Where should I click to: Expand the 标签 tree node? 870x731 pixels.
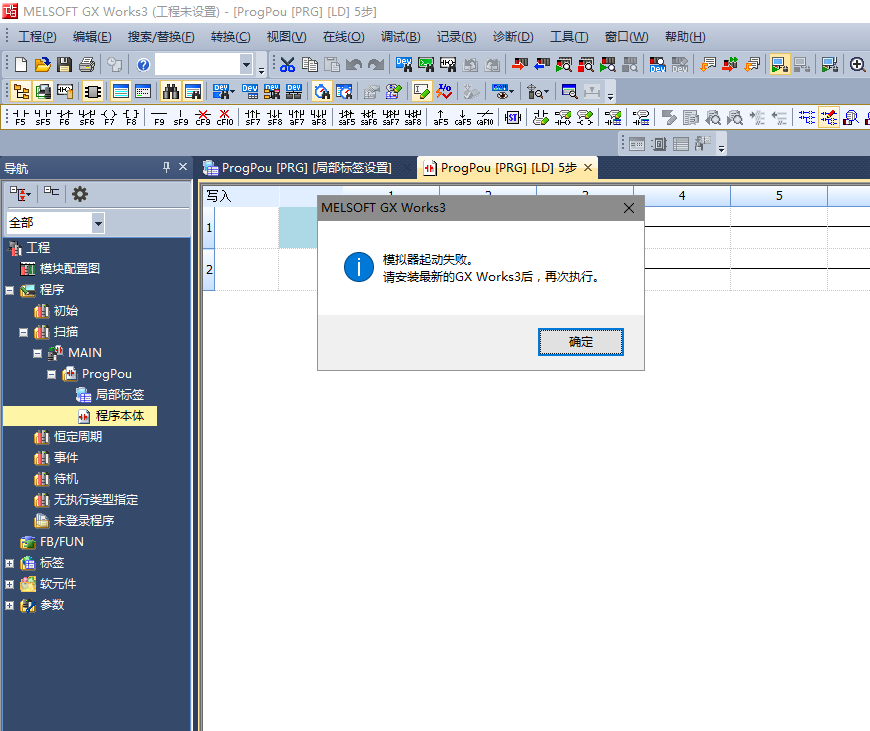click(x=9, y=563)
